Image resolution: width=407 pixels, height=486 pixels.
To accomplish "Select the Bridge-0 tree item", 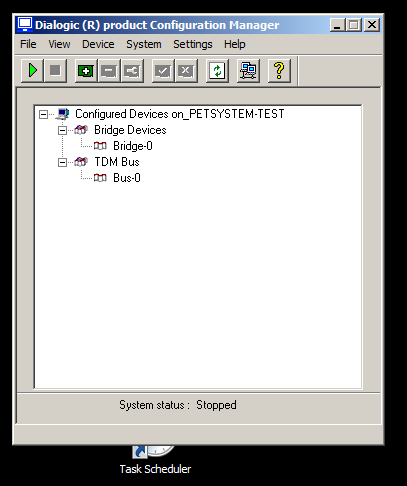I will click(x=133, y=146).
